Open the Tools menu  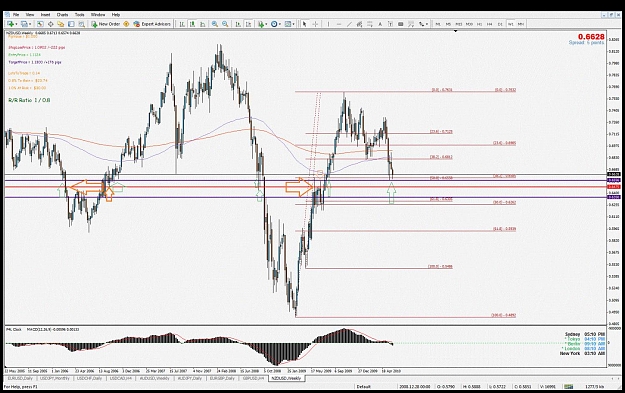(80, 15)
